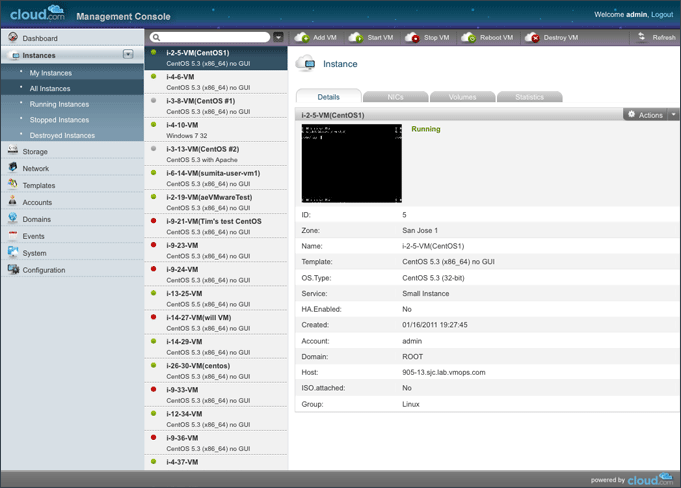This screenshot has height=488, width=681.
Task: Click the Reboot VM cloud icon
Action: (468, 38)
